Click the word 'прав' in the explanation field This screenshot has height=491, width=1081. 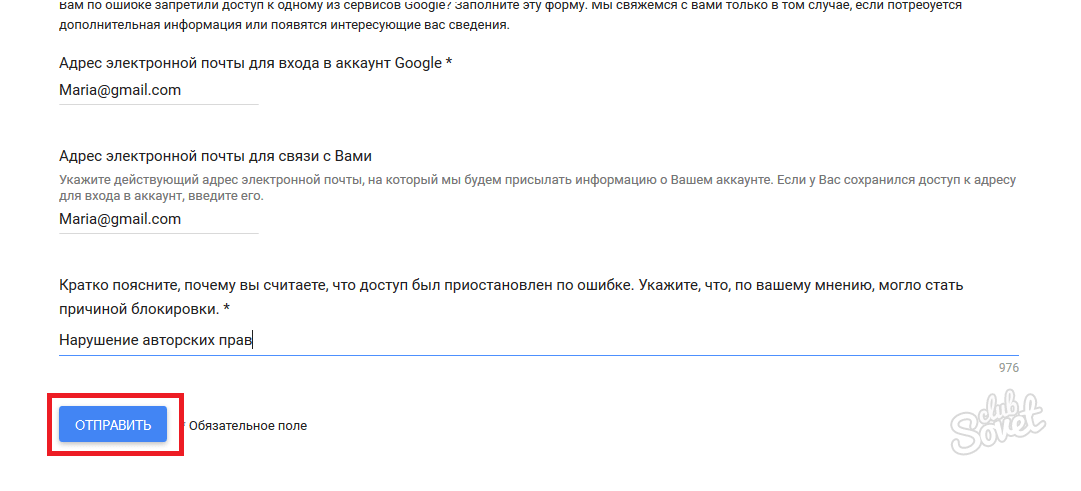(237, 340)
